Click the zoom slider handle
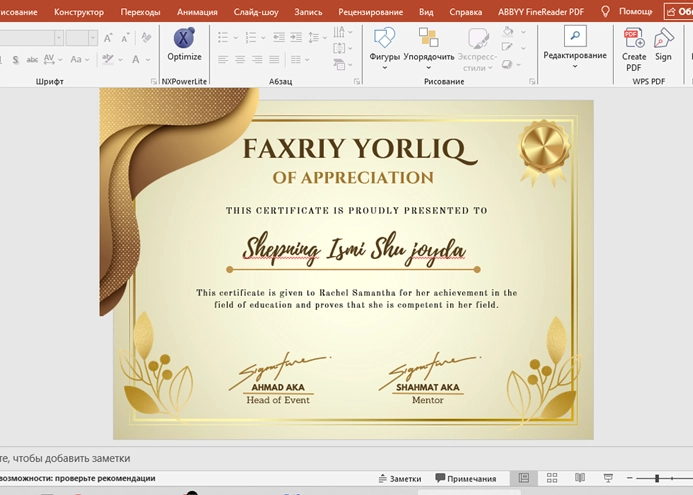 coord(657,478)
